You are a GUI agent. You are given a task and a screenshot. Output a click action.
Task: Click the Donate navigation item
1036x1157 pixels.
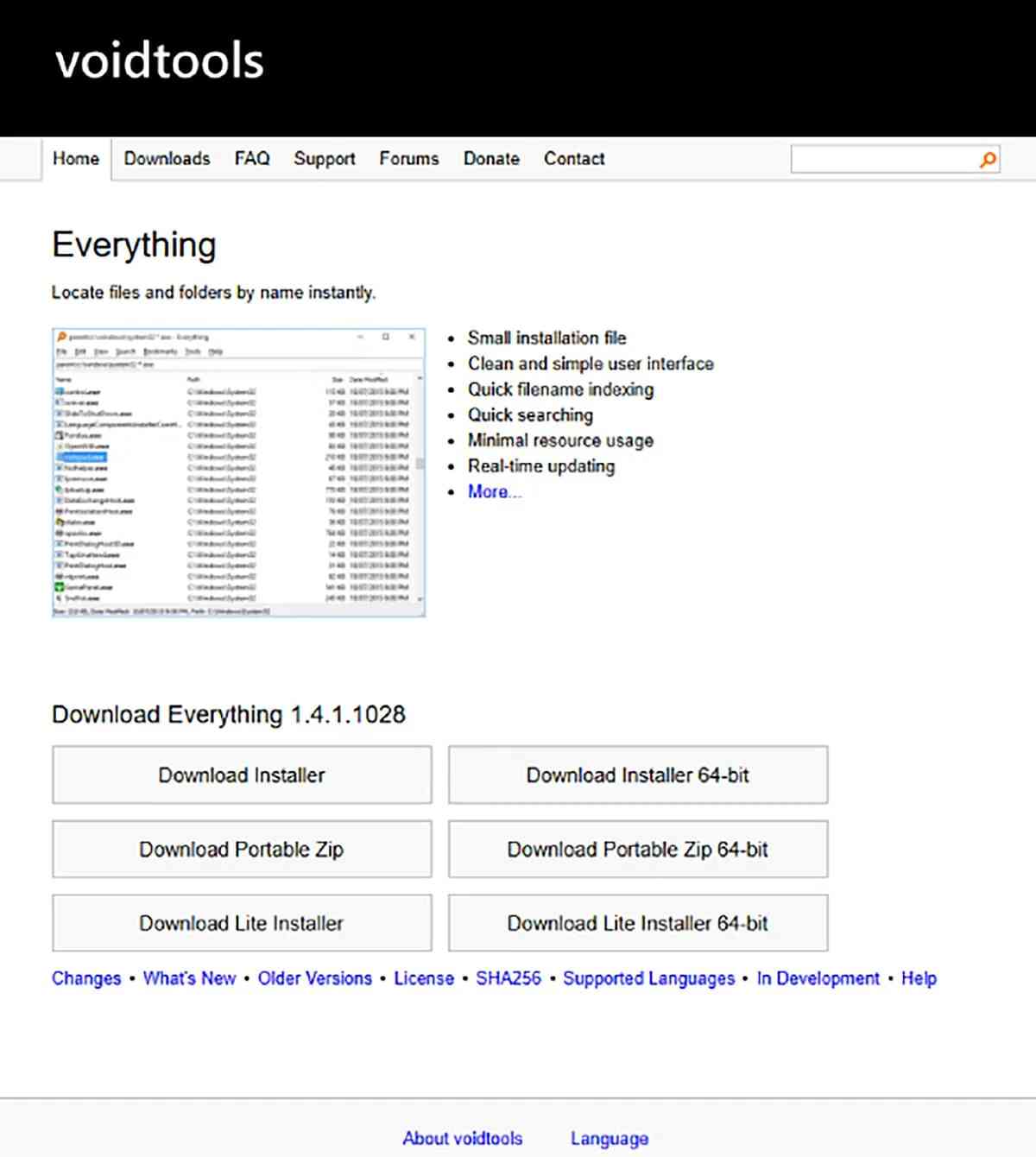point(491,159)
